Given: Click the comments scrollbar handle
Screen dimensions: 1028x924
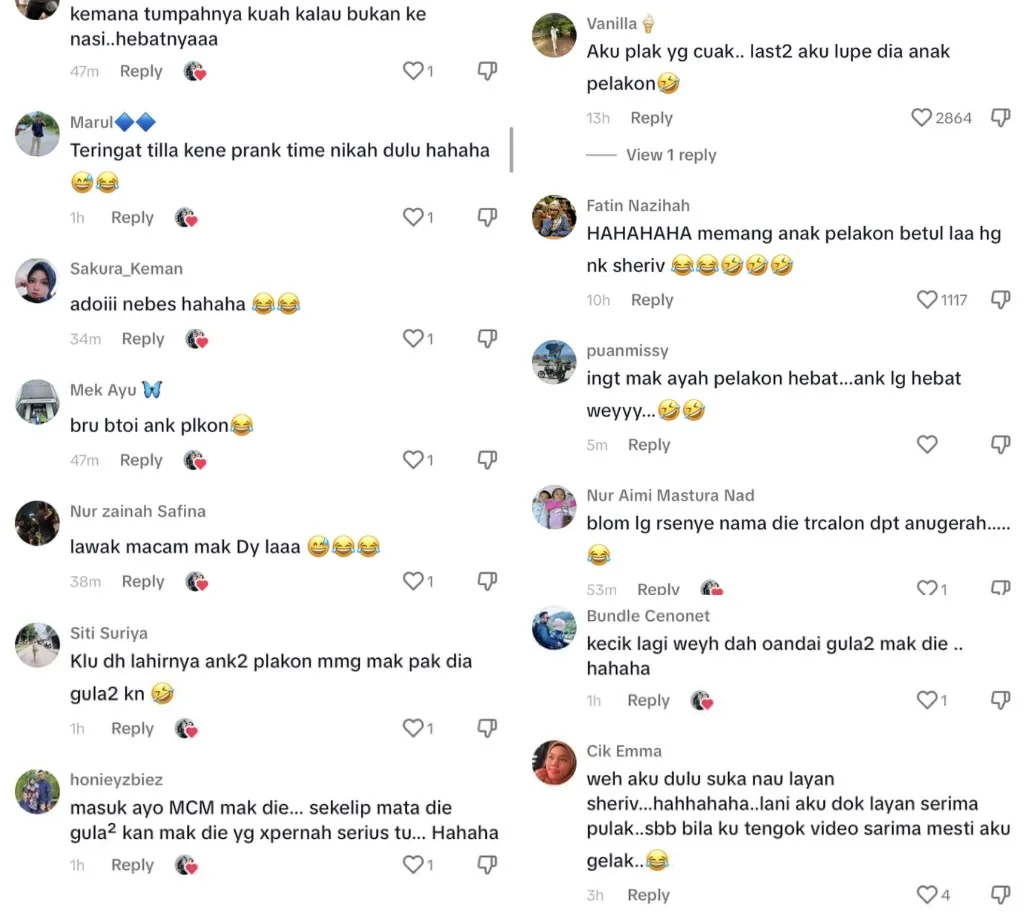Looking at the screenshot, I should tap(512, 149).
